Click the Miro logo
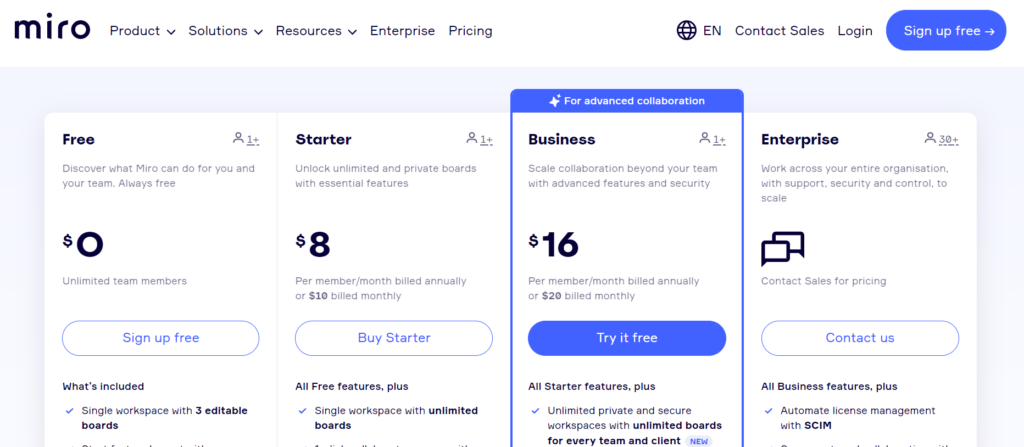 coord(52,29)
